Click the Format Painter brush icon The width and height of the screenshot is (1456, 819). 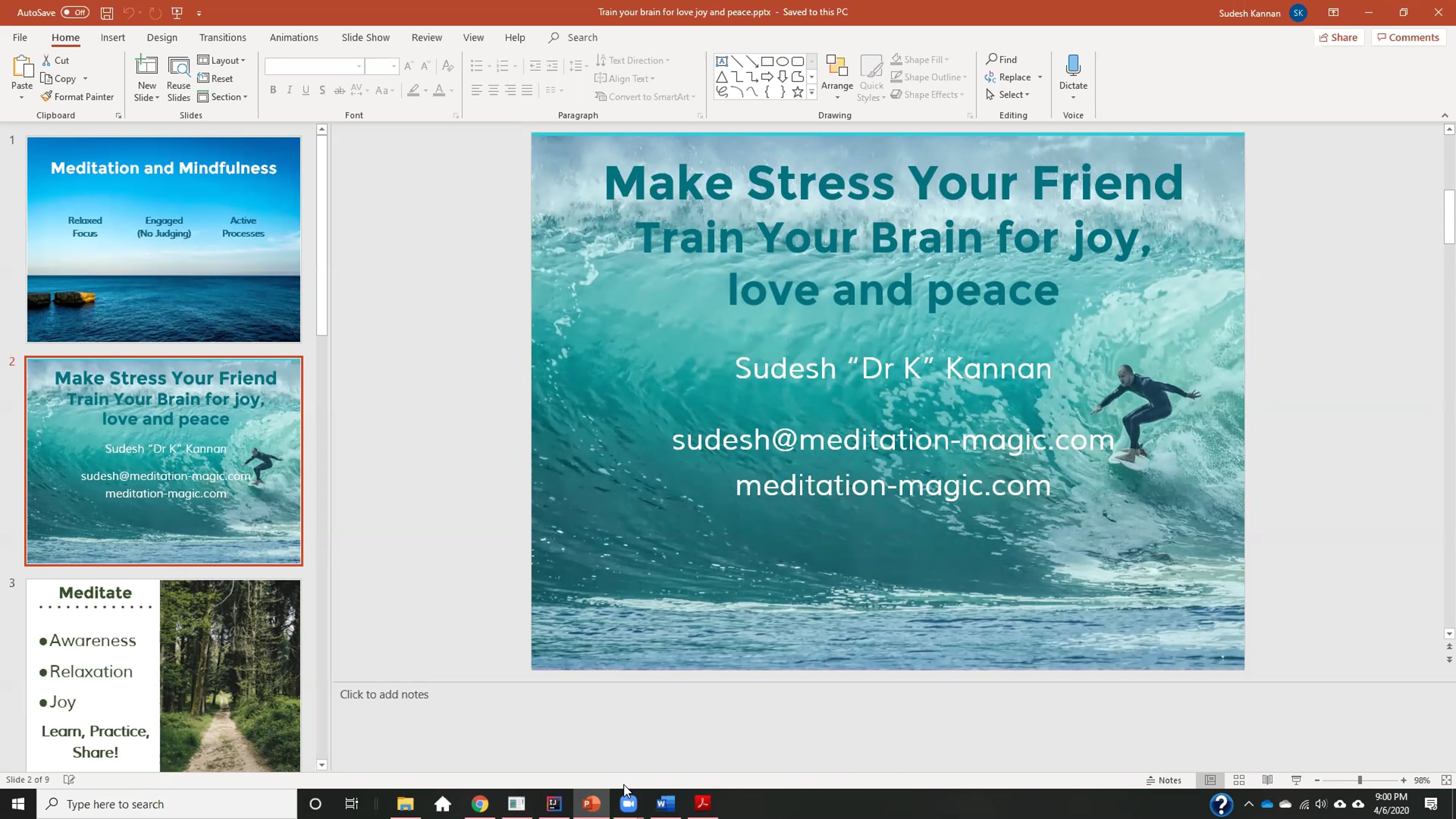pos(46,96)
